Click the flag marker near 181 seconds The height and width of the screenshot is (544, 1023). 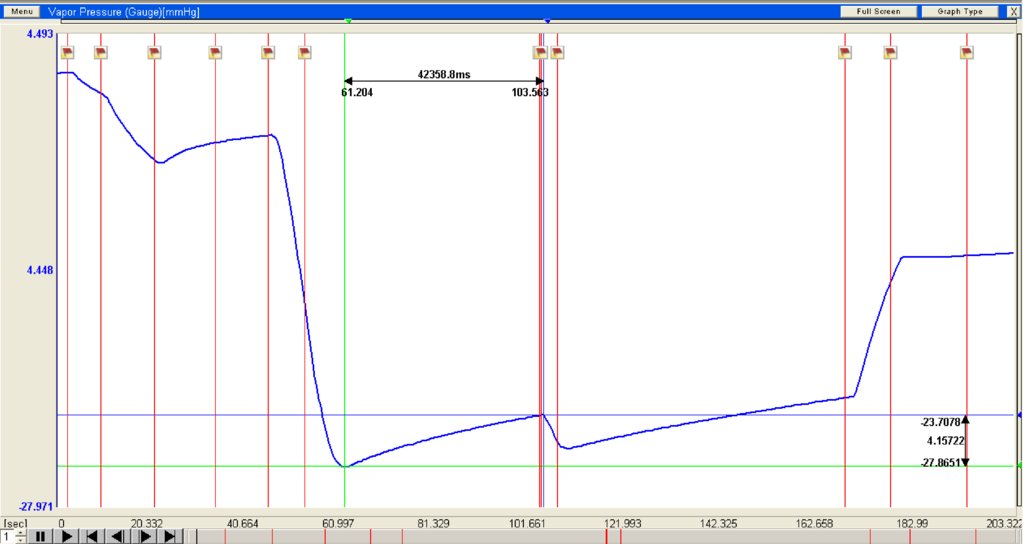pyautogui.click(x=890, y=53)
